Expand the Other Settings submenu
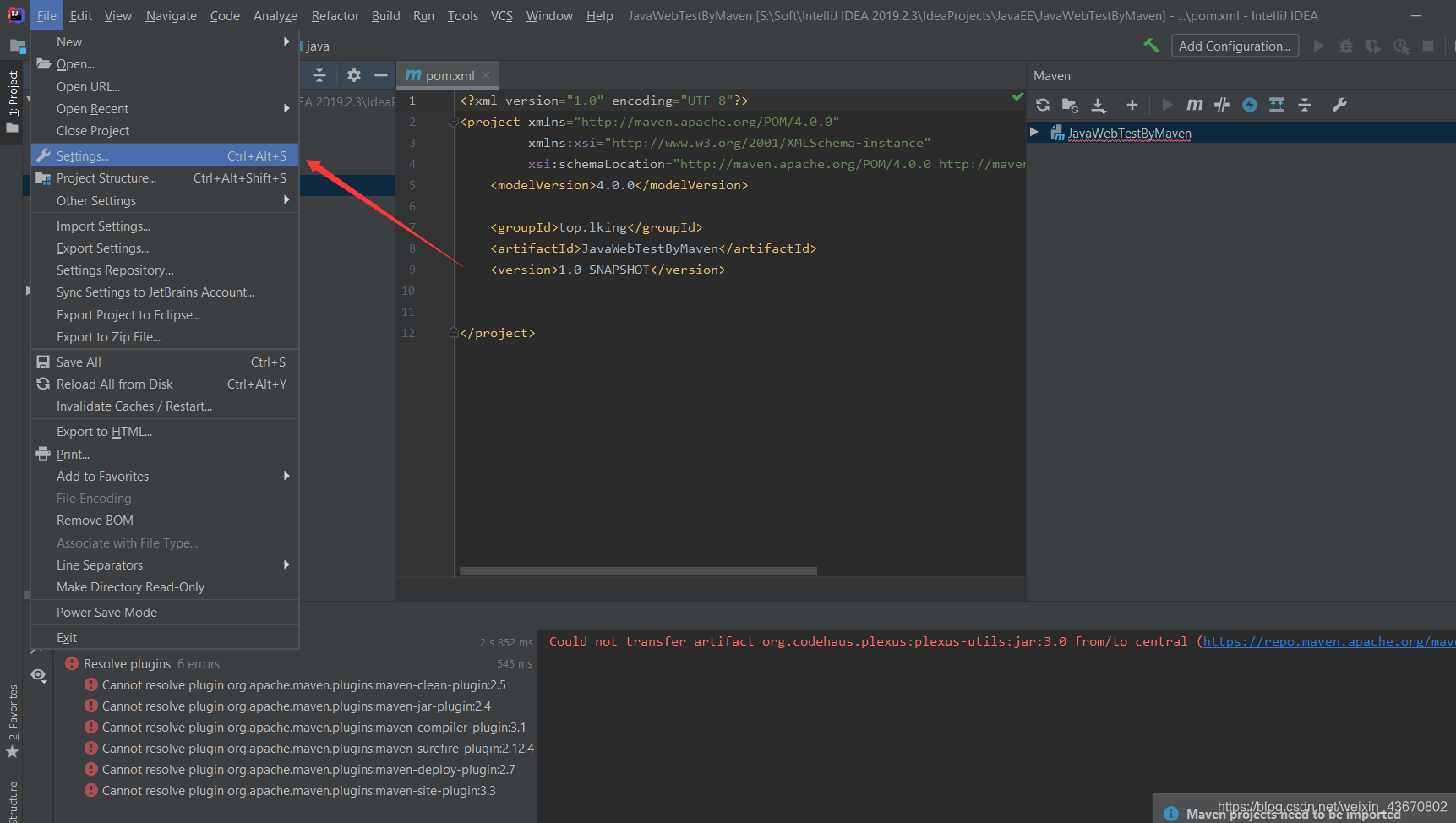The width and height of the screenshot is (1456, 823). 165,200
